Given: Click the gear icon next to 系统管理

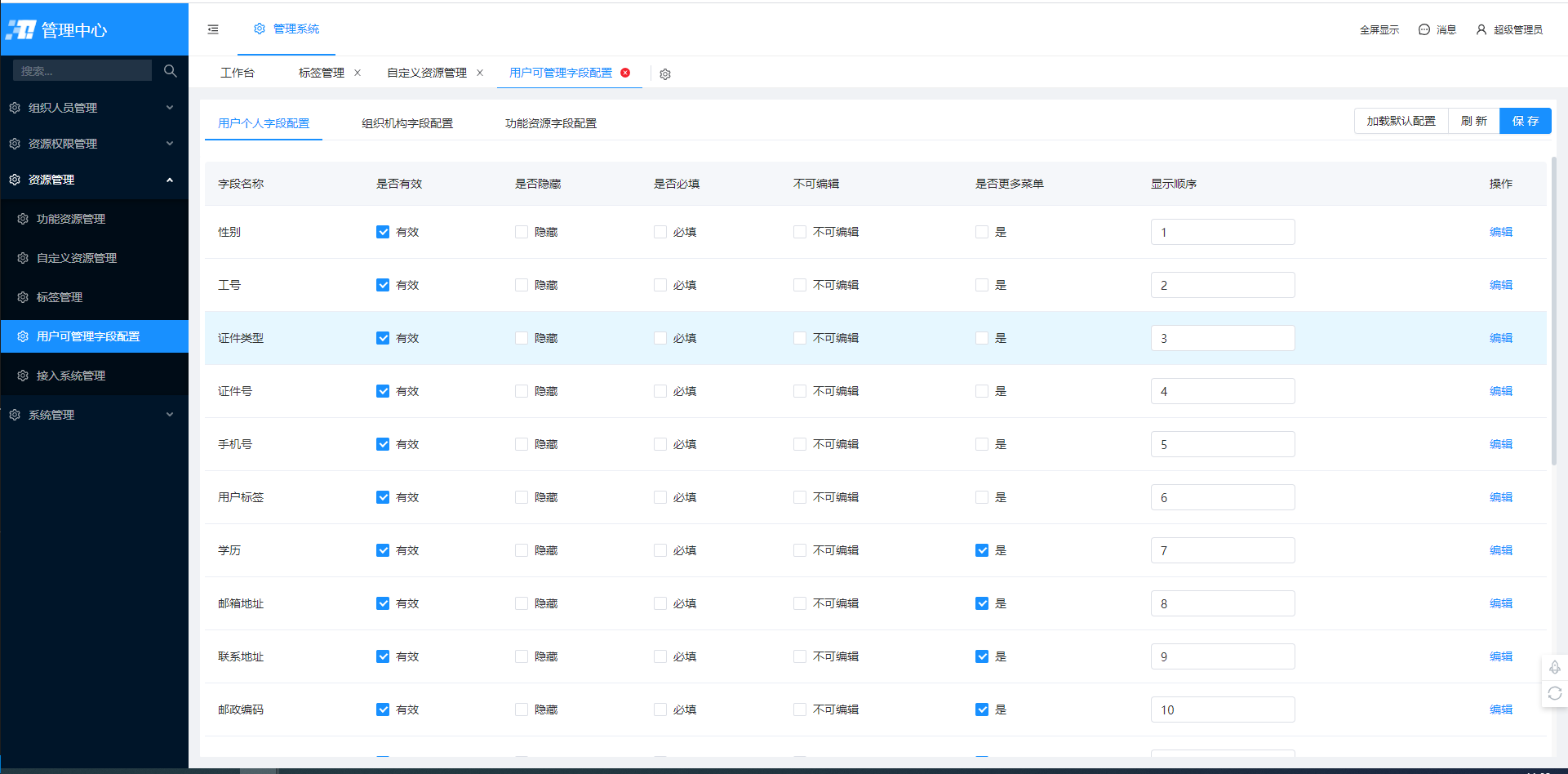Looking at the screenshot, I should (x=15, y=415).
